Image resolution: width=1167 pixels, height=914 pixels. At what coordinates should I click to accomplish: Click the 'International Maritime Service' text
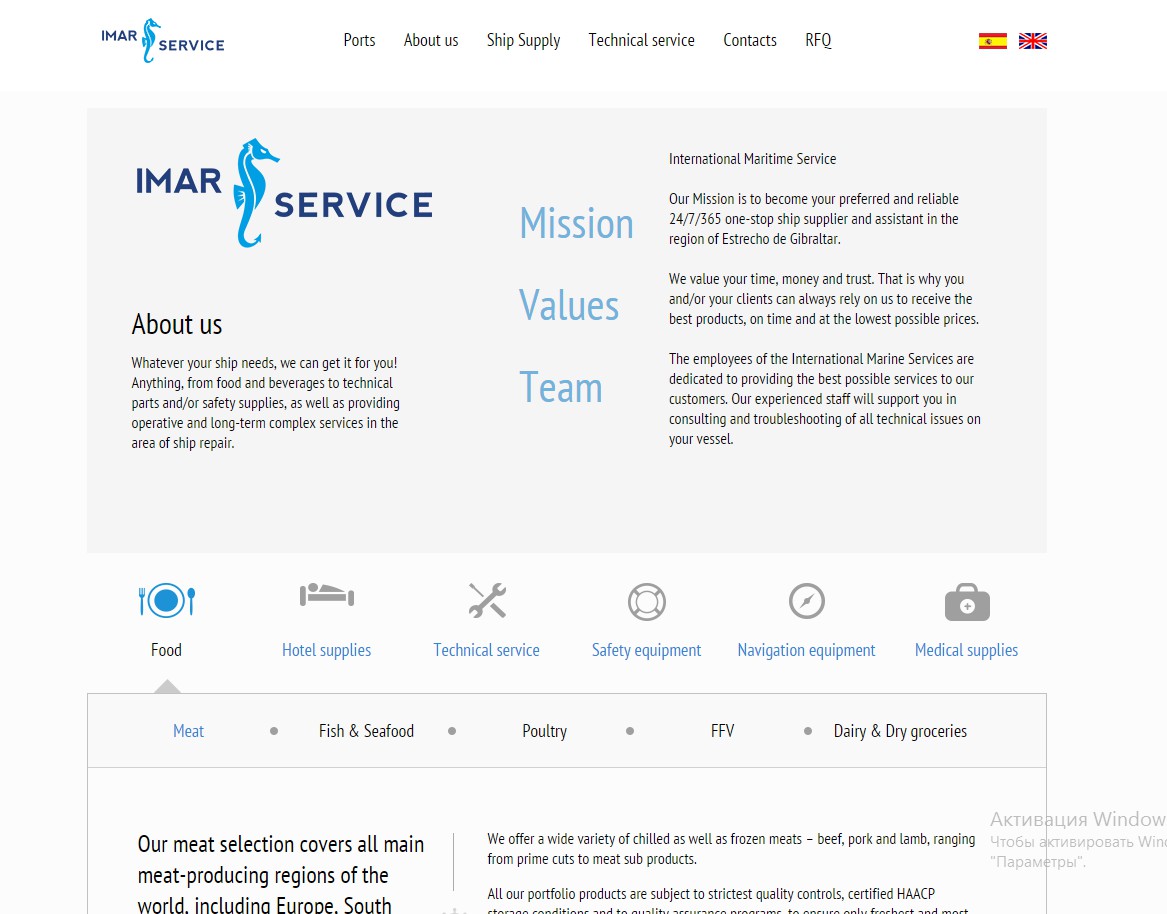pyautogui.click(x=752, y=159)
